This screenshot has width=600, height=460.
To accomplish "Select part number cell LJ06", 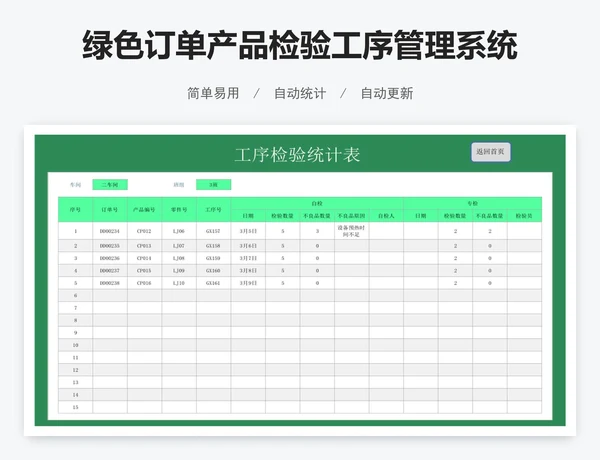I will pyautogui.click(x=179, y=231).
